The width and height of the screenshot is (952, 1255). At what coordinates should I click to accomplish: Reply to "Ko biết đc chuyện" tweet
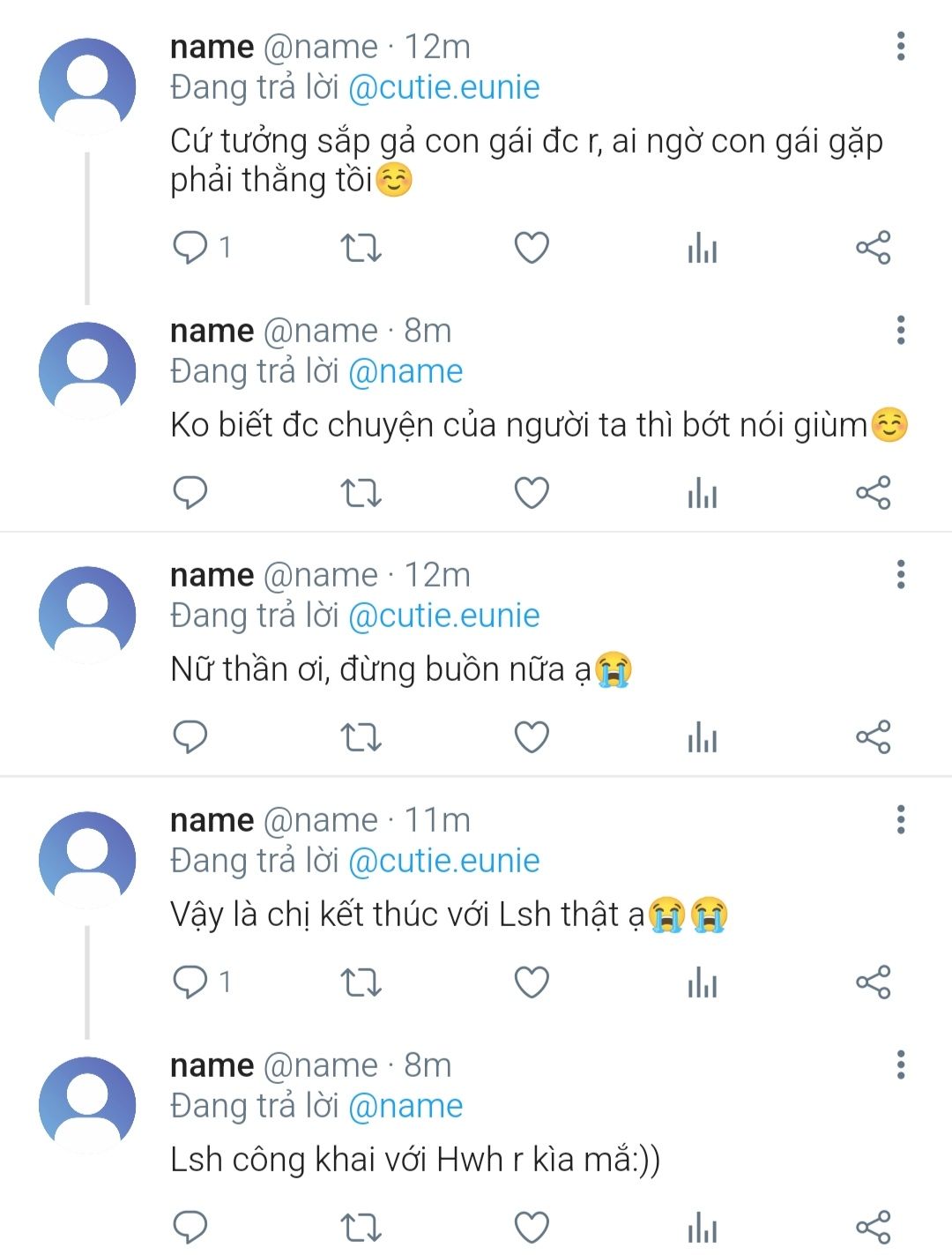(x=190, y=493)
